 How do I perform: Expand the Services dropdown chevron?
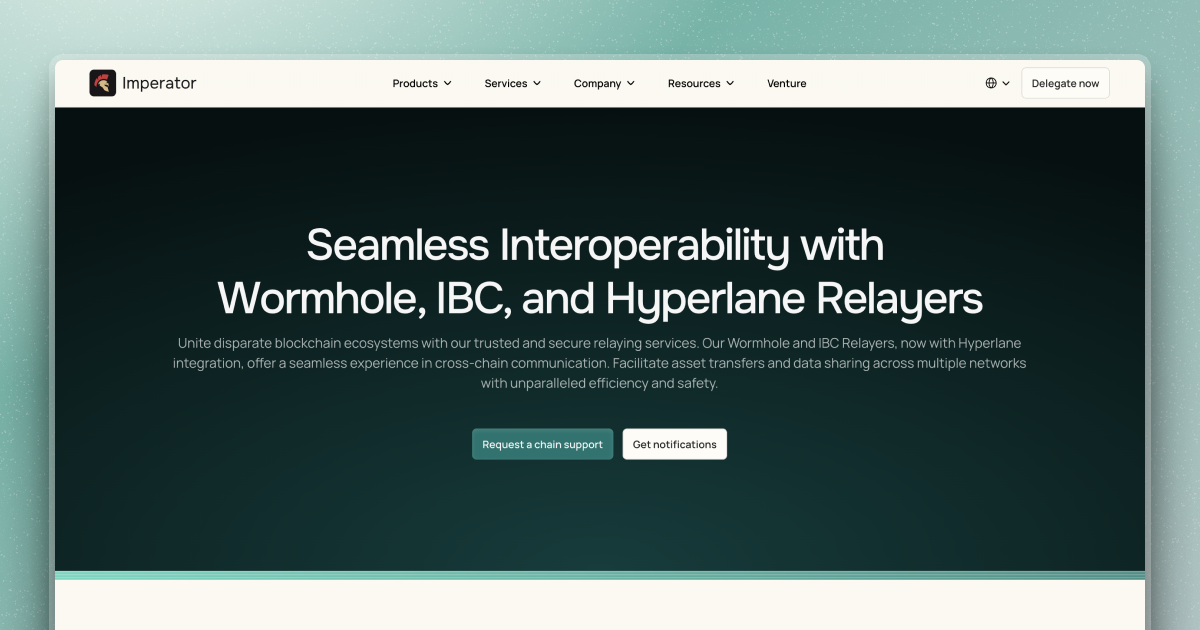click(x=538, y=83)
